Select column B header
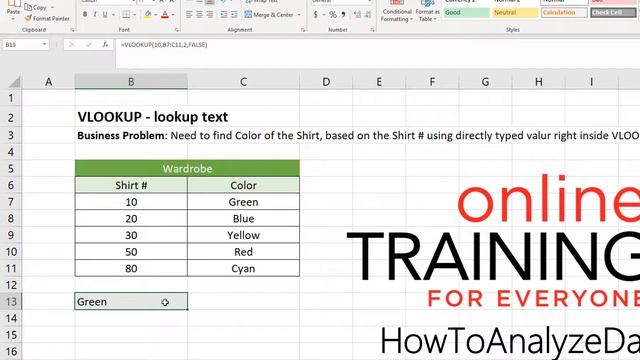This screenshot has width=640, height=360. pos(131,82)
